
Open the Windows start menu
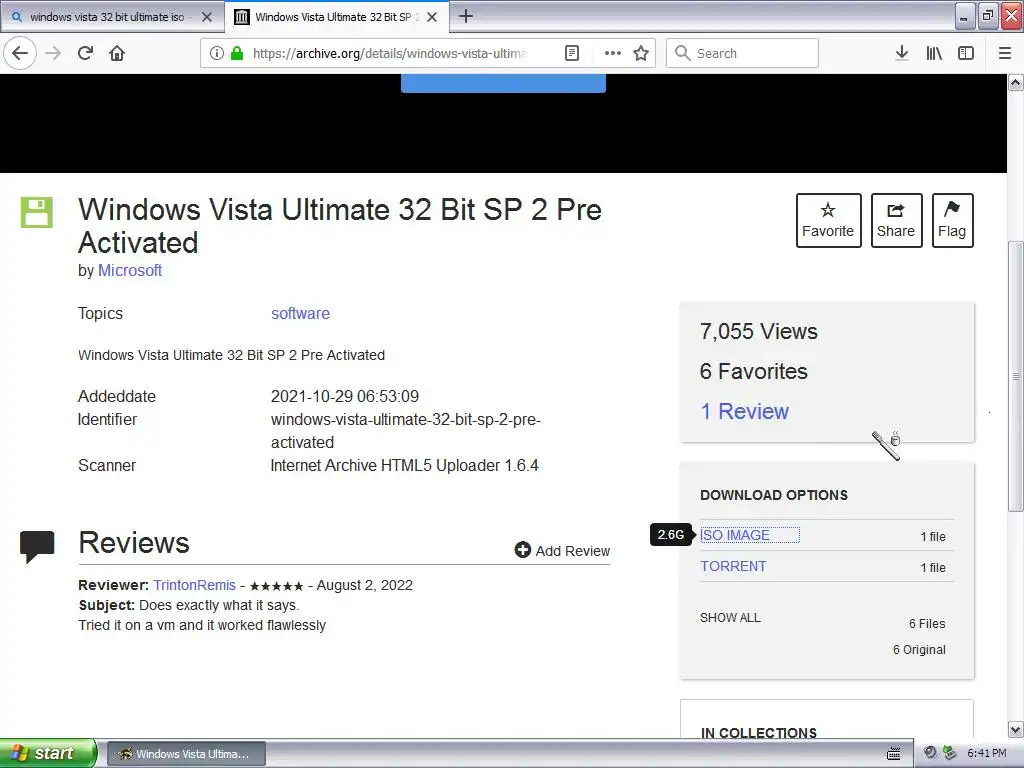tap(48, 753)
